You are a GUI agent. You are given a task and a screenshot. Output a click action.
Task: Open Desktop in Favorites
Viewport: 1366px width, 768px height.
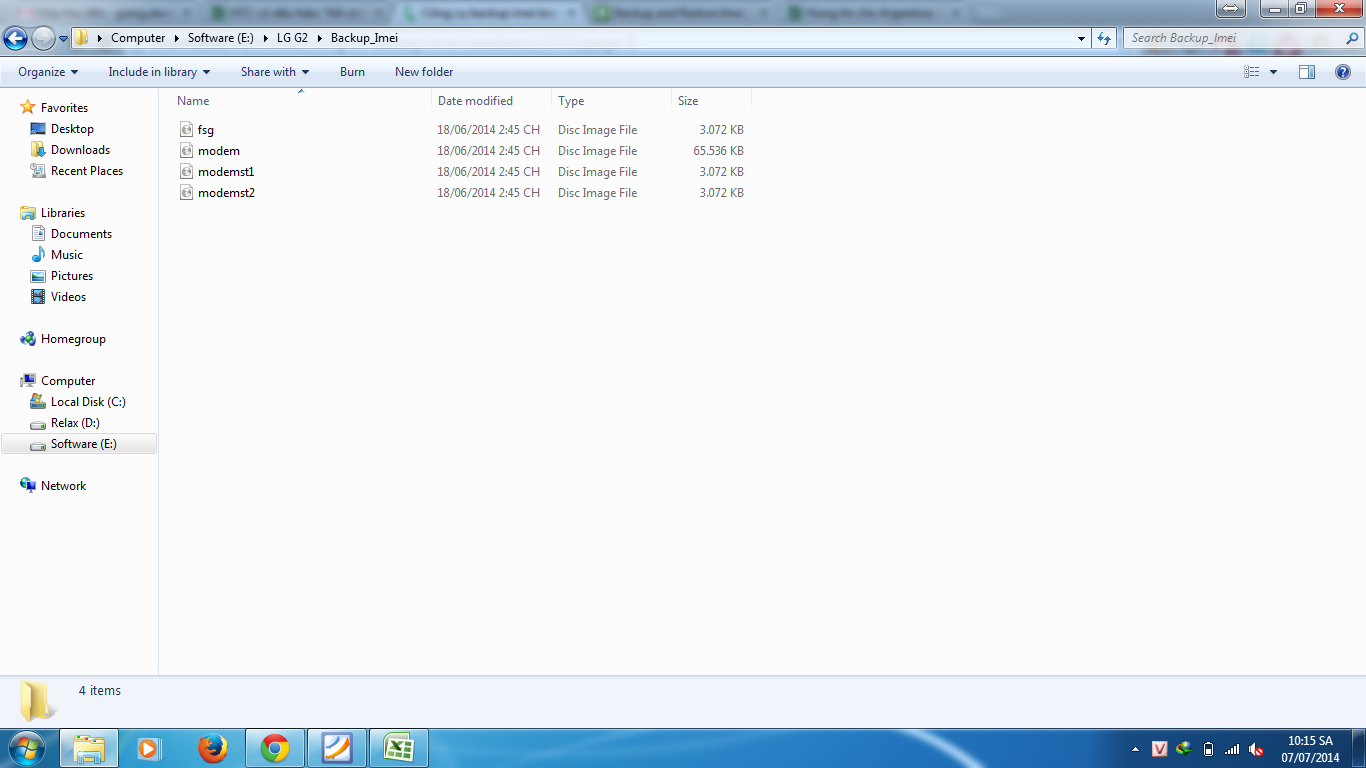point(72,129)
